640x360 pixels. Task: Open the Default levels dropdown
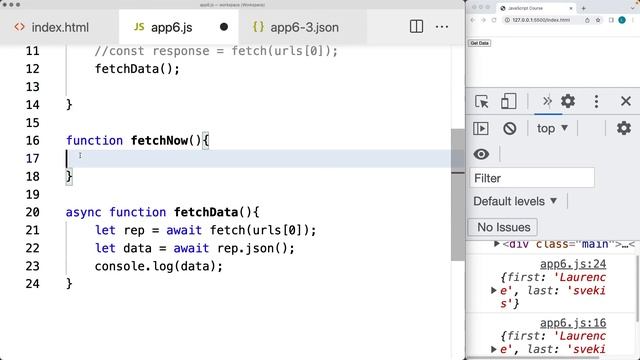pyautogui.click(x=515, y=201)
